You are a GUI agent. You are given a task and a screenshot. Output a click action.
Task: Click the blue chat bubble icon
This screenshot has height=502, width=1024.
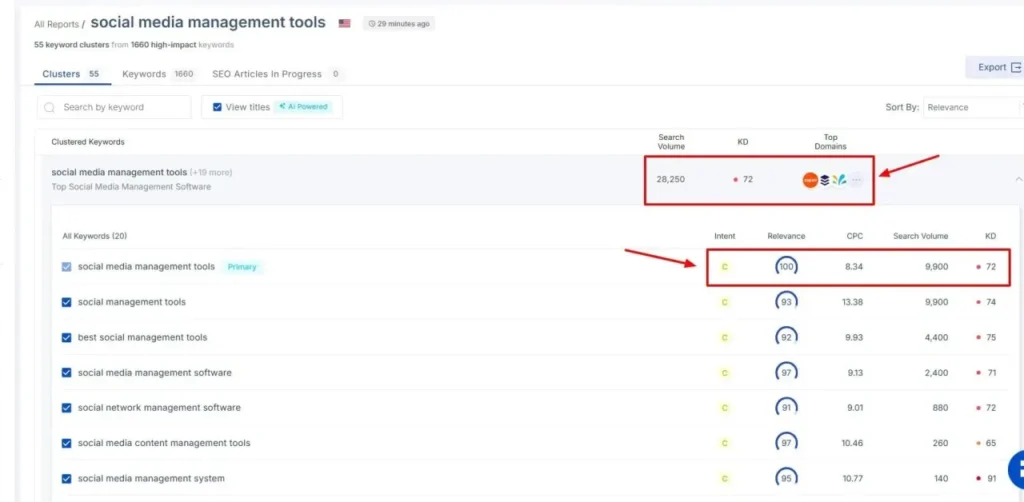point(1015,470)
